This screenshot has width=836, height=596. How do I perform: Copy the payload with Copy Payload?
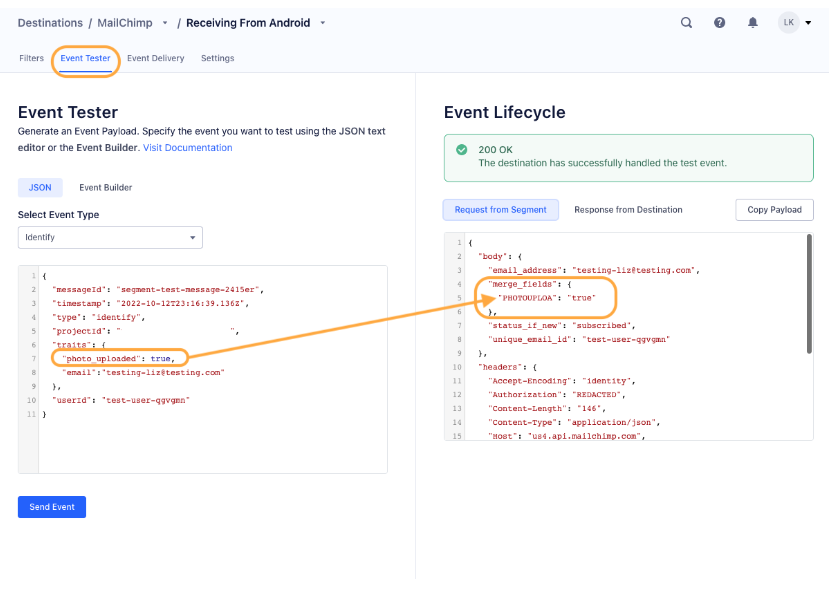point(774,209)
